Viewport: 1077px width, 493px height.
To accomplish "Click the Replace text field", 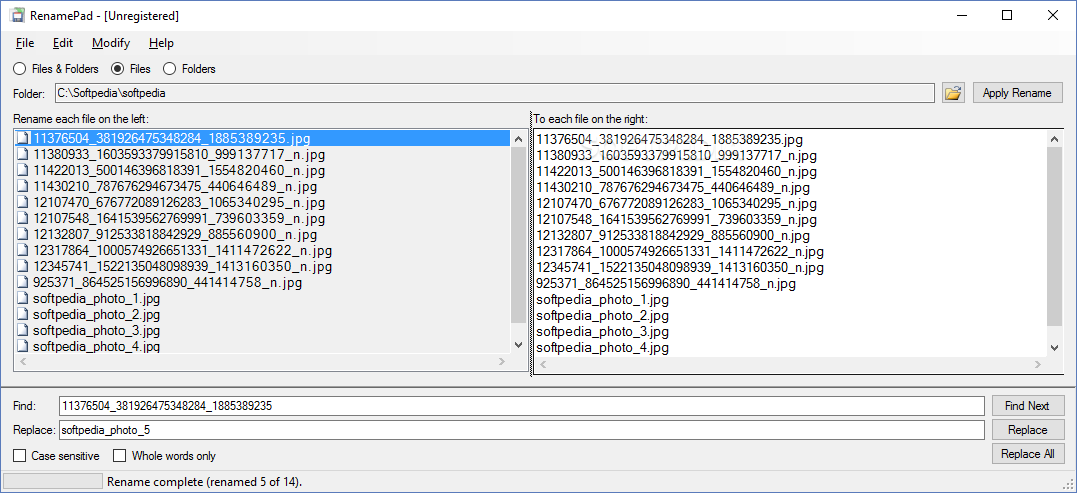I will click(x=522, y=430).
